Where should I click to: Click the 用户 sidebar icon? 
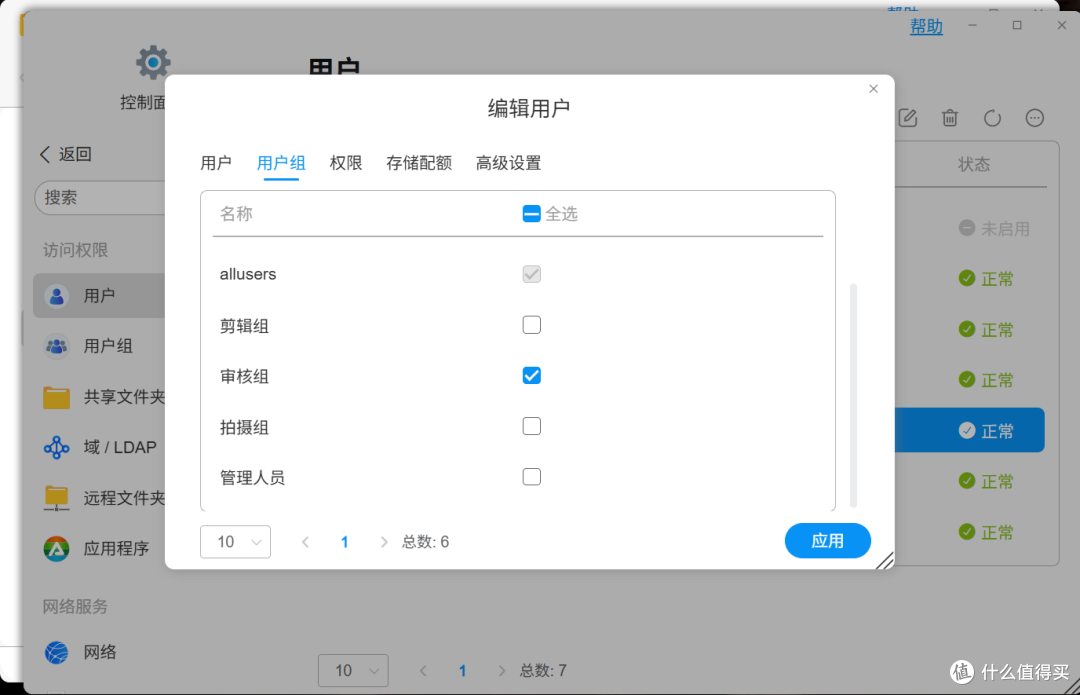[x=56, y=296]
